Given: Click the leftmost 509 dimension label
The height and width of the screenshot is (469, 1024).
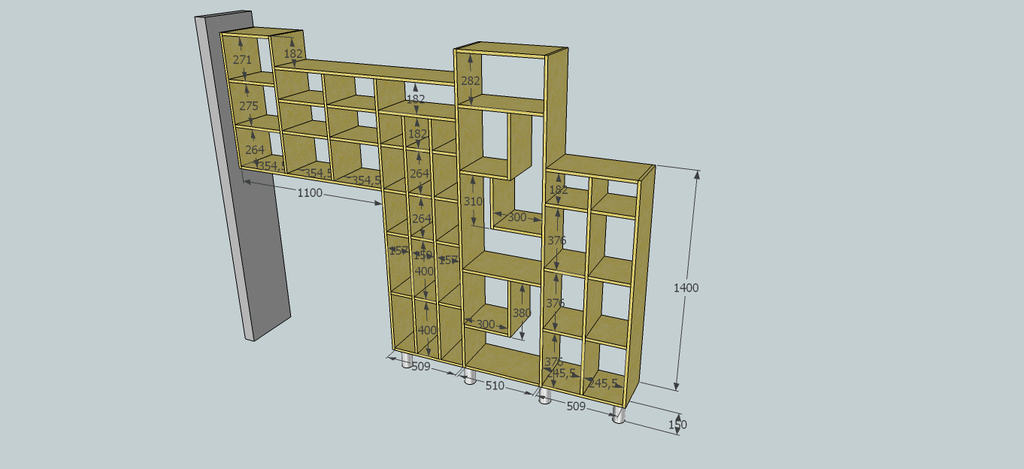Looking at the screenshot, I should click(x=421, y=367).
